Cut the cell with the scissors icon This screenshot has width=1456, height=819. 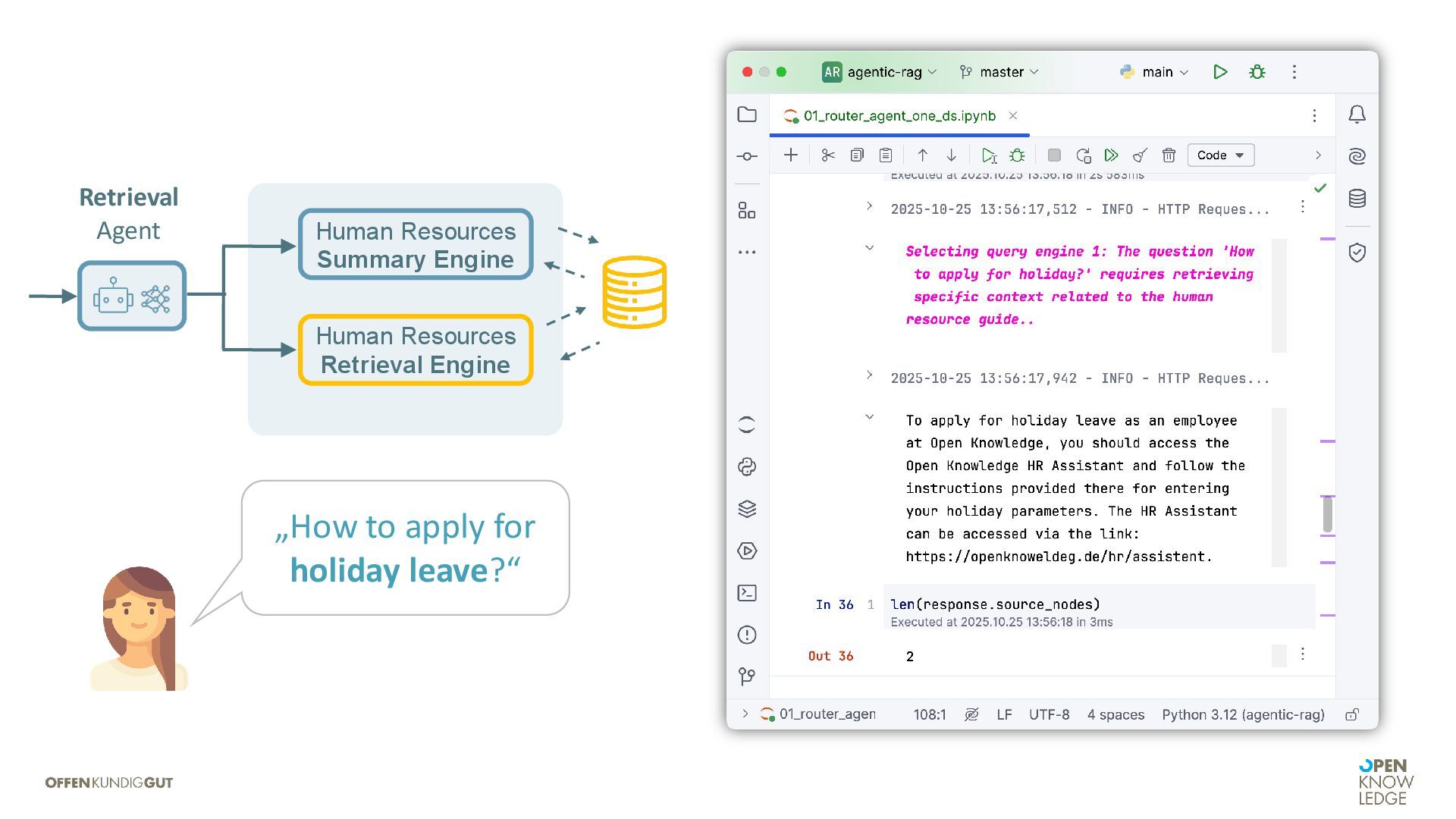(x=827, y=155)
